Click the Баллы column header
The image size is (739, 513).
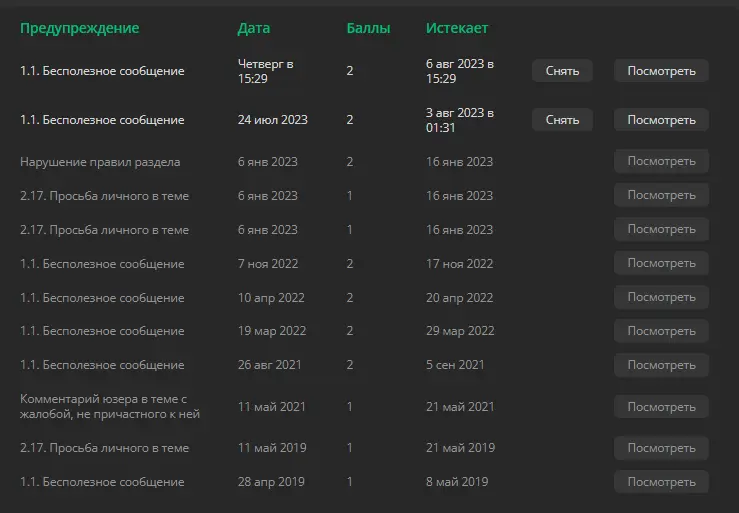[368, 28]
